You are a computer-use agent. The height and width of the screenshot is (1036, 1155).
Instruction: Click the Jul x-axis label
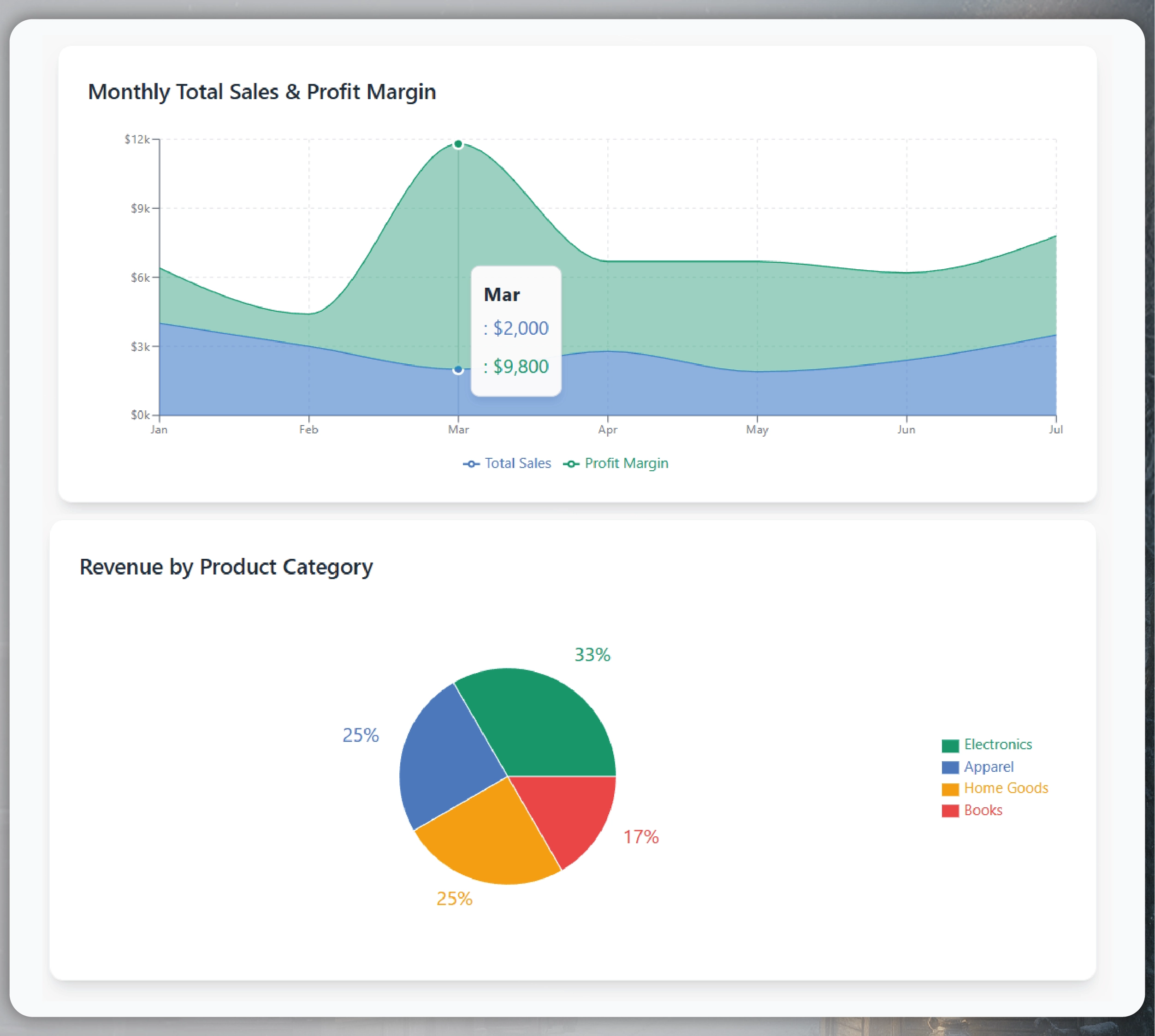(1056, 429)
